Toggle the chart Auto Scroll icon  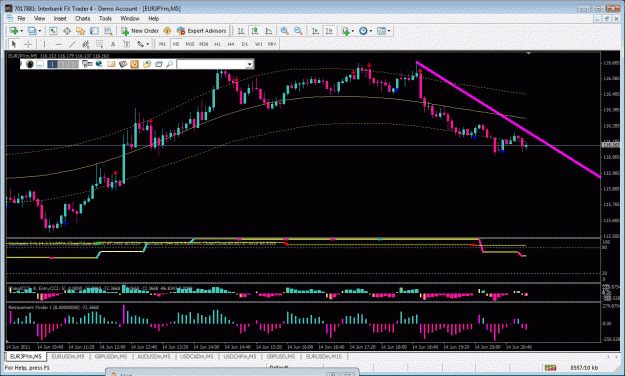315,31
